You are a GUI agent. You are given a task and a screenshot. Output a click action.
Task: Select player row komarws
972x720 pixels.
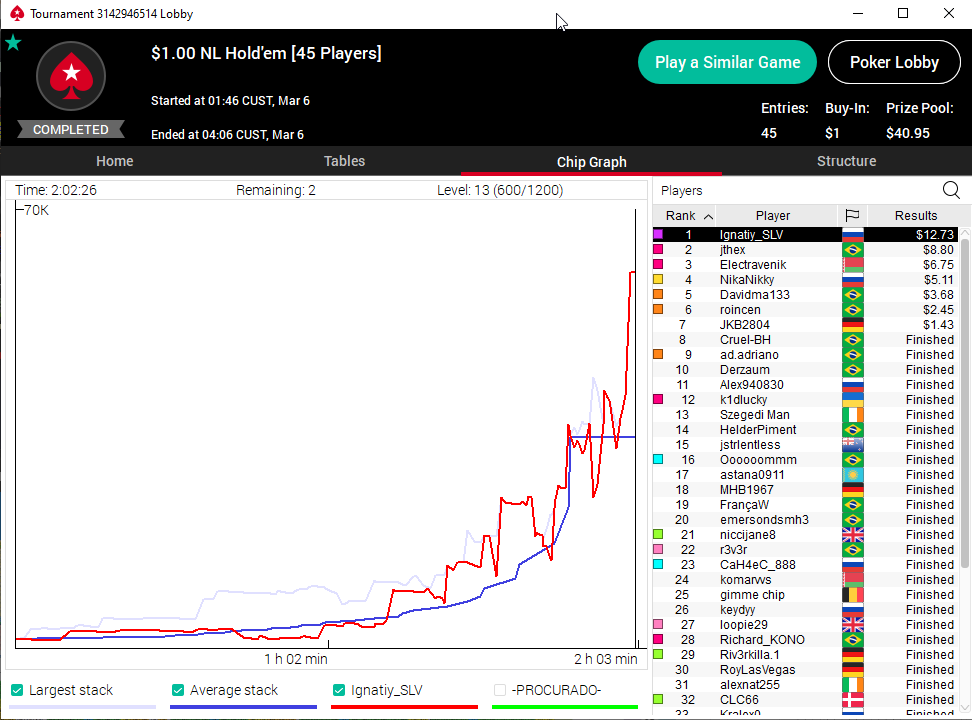point(805,580)
